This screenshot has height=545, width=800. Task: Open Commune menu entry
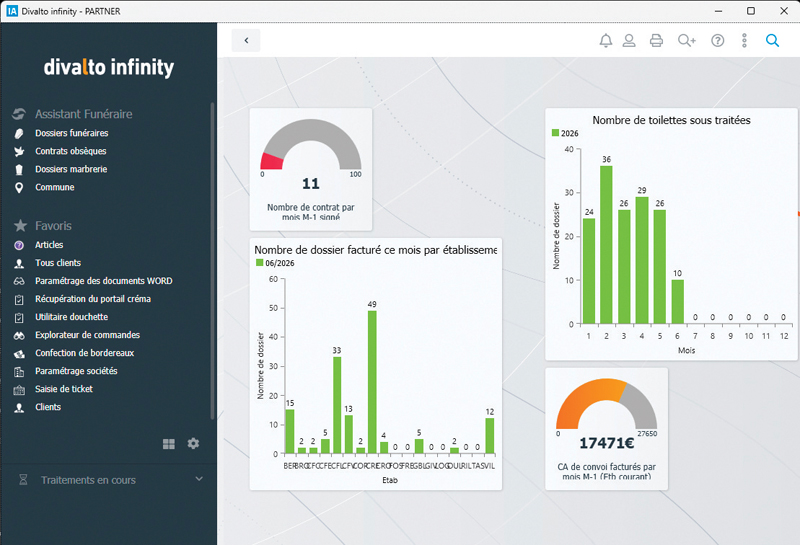click(55, 187)
